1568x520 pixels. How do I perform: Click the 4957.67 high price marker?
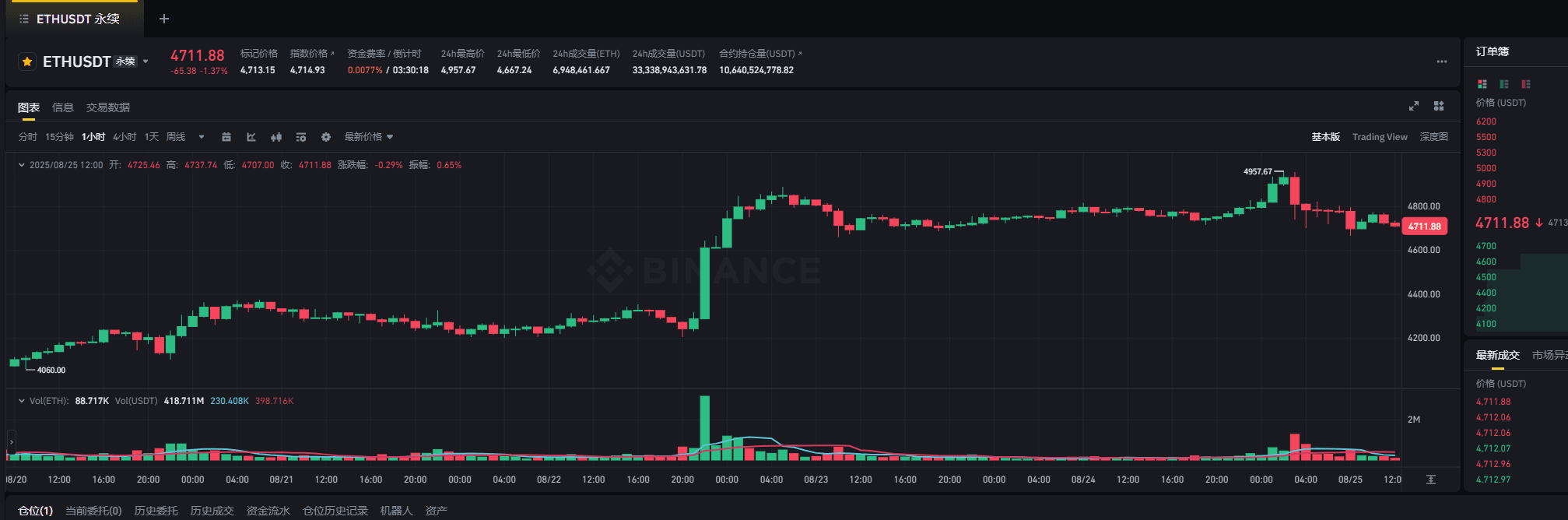[x=1258, y=171]
